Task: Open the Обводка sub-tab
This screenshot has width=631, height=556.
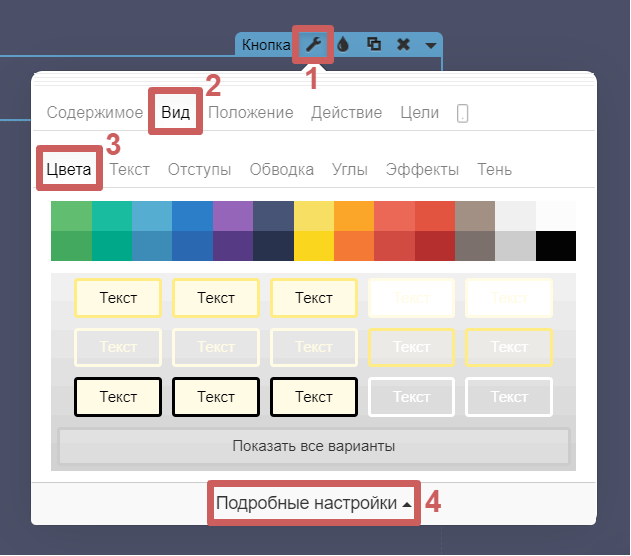Action: point(282,169)
